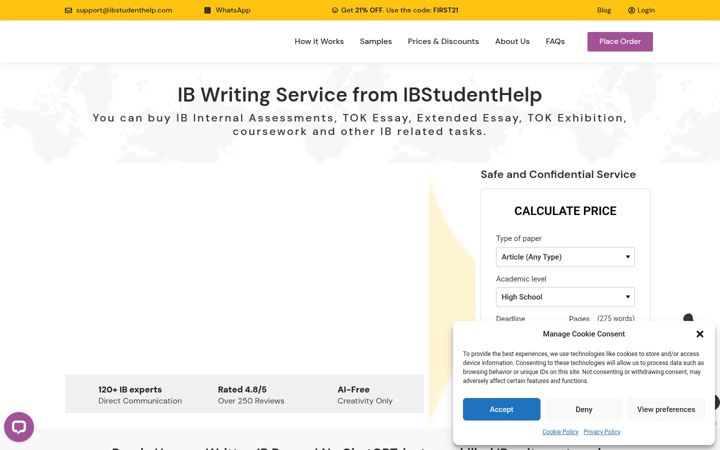Click the envelope icon beside support email
The image size is (720, 450).
coord(68,10)
